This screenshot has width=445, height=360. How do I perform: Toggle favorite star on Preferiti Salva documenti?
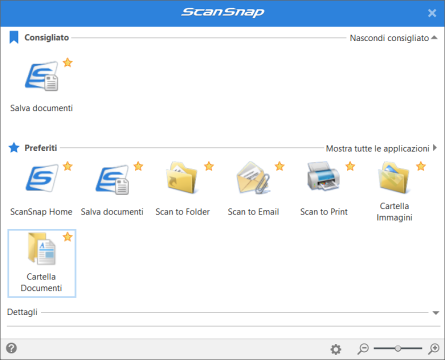tap(138, 166)
